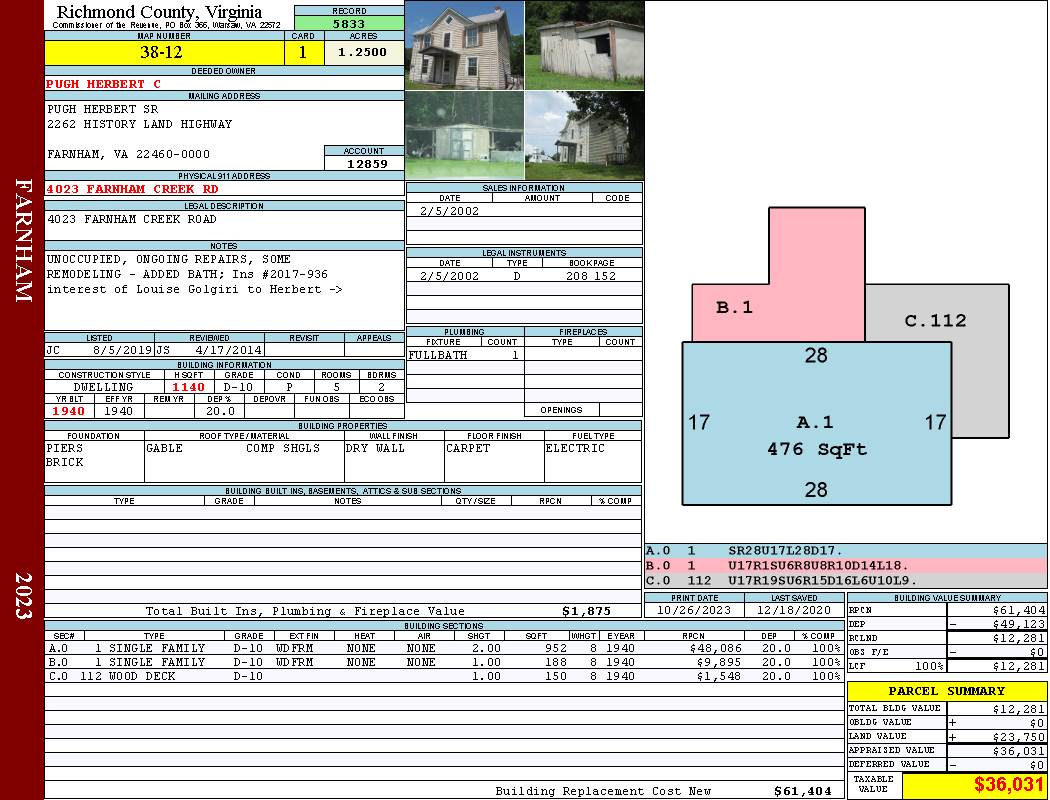Select the card number 1 field
Screen dimensions: 1050x800
303,52
